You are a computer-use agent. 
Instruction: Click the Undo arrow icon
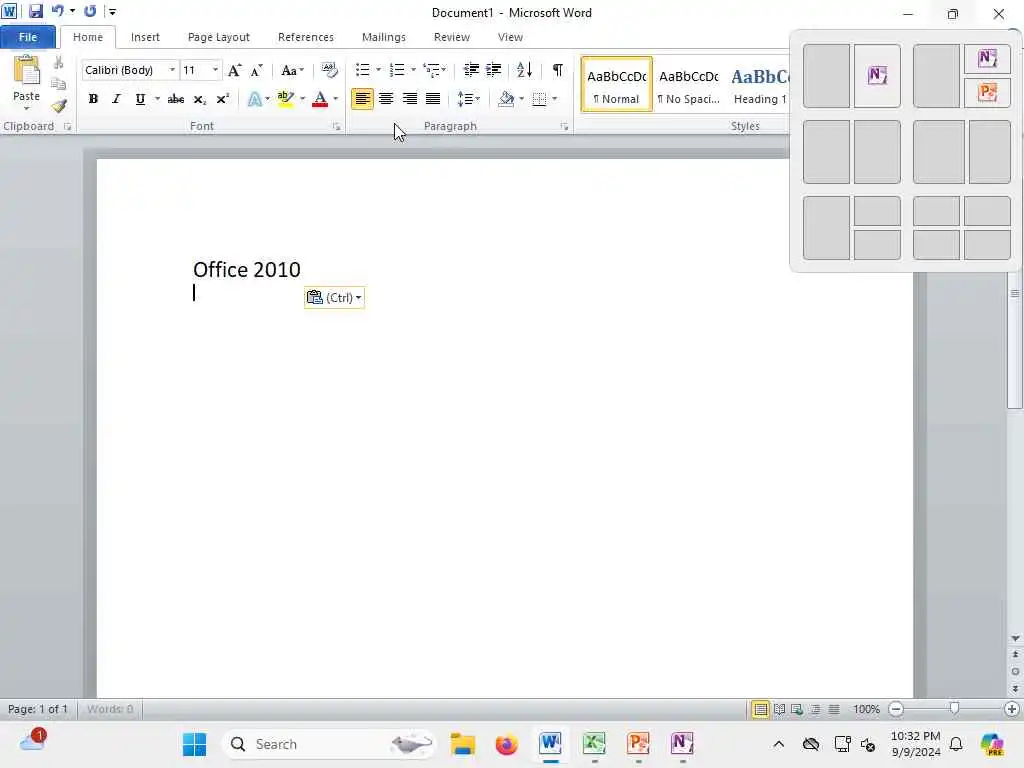[57, 11]
